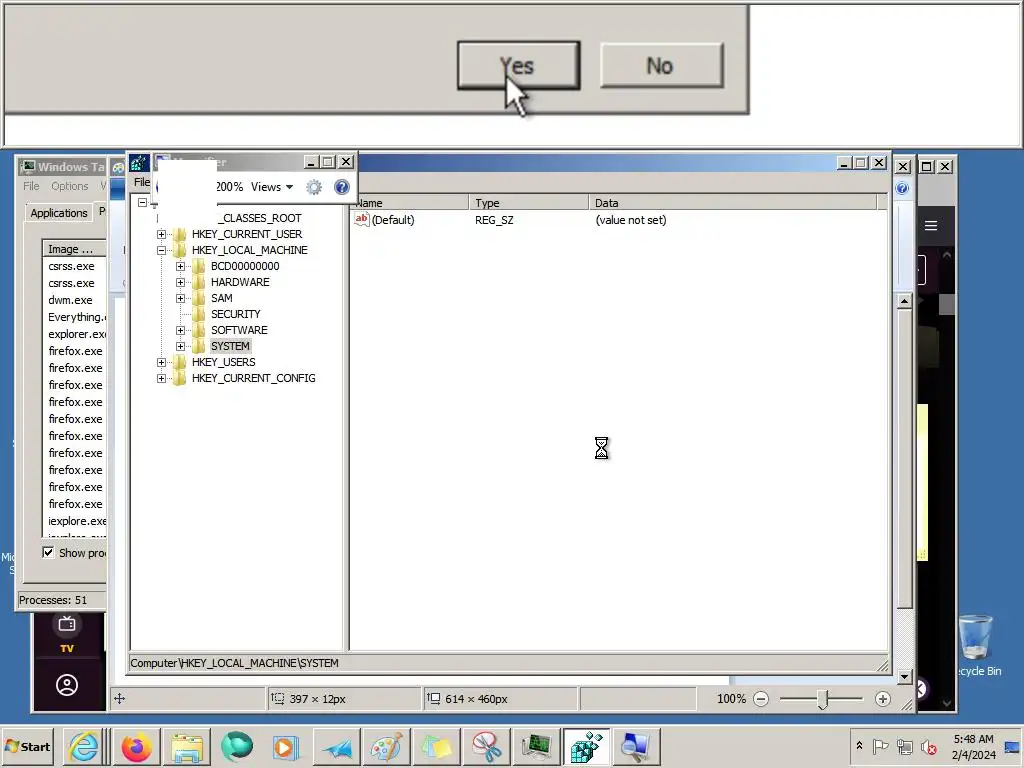The width and height of the screenshot is (1024, 768).
Task: Select HKEY_CURRENT_USER in registry tree
Action: [x=247, y=234]
